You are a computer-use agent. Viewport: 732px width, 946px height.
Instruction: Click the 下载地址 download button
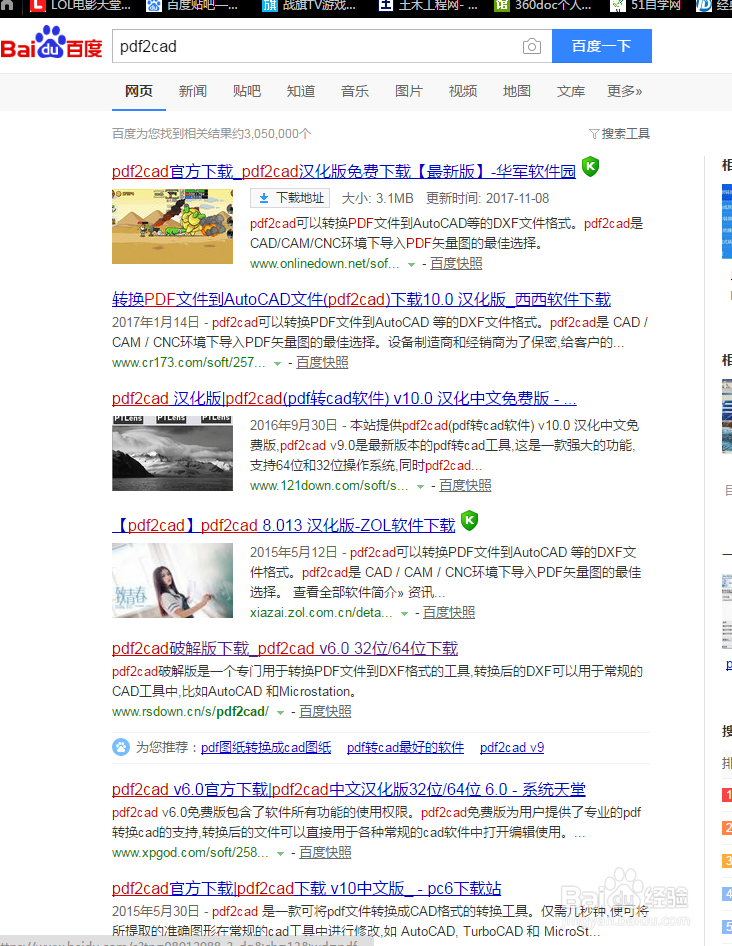pyautogui.click(x=290, y=198)
